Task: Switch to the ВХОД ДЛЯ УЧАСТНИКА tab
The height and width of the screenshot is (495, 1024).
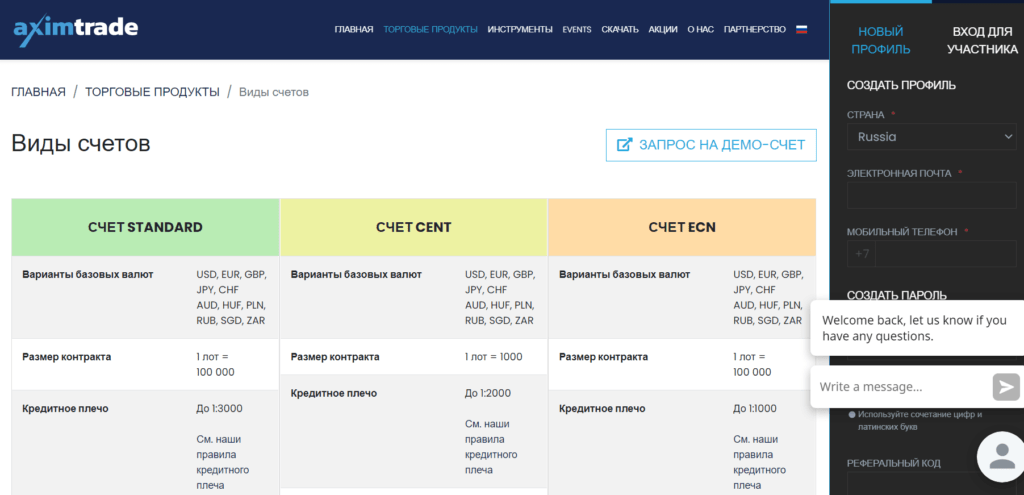Action: [982, 40]
